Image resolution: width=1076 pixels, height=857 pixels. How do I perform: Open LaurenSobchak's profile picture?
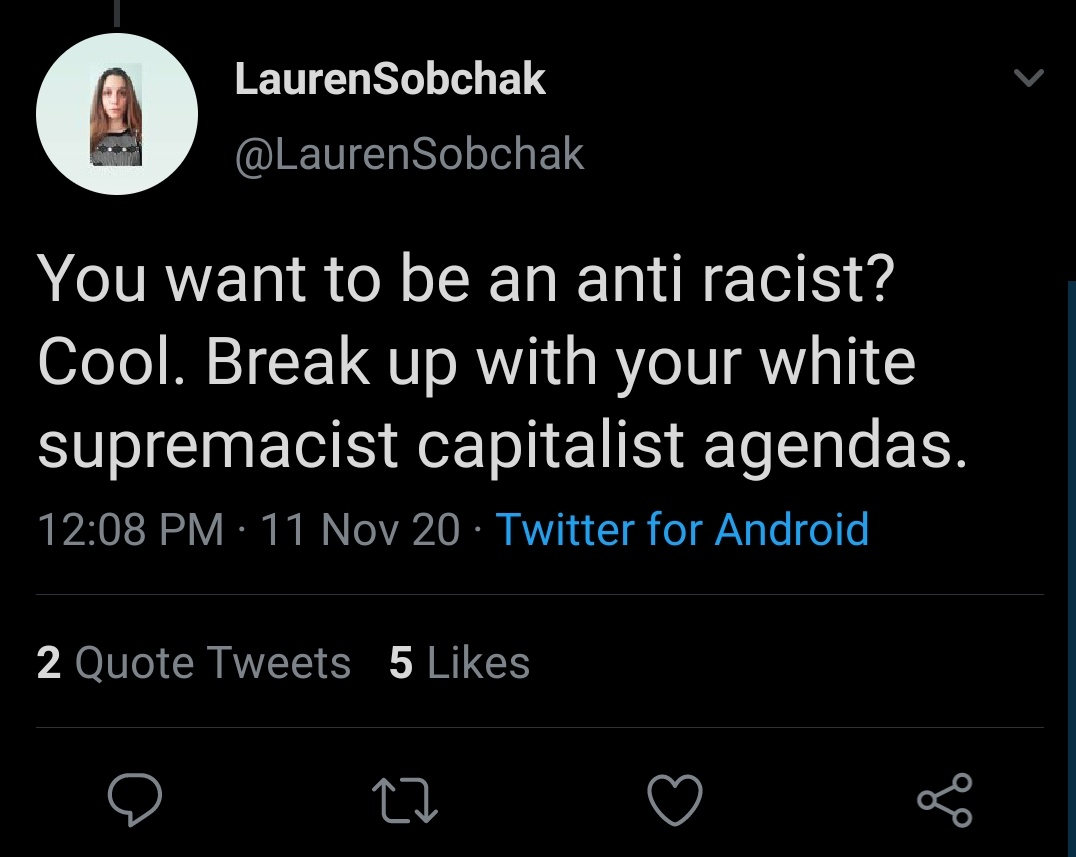pyautogui.click(x=117, y=114)
